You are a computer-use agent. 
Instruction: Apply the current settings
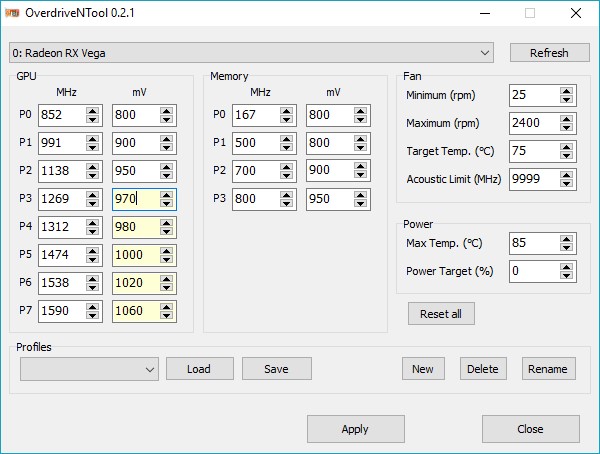(355, 429)
